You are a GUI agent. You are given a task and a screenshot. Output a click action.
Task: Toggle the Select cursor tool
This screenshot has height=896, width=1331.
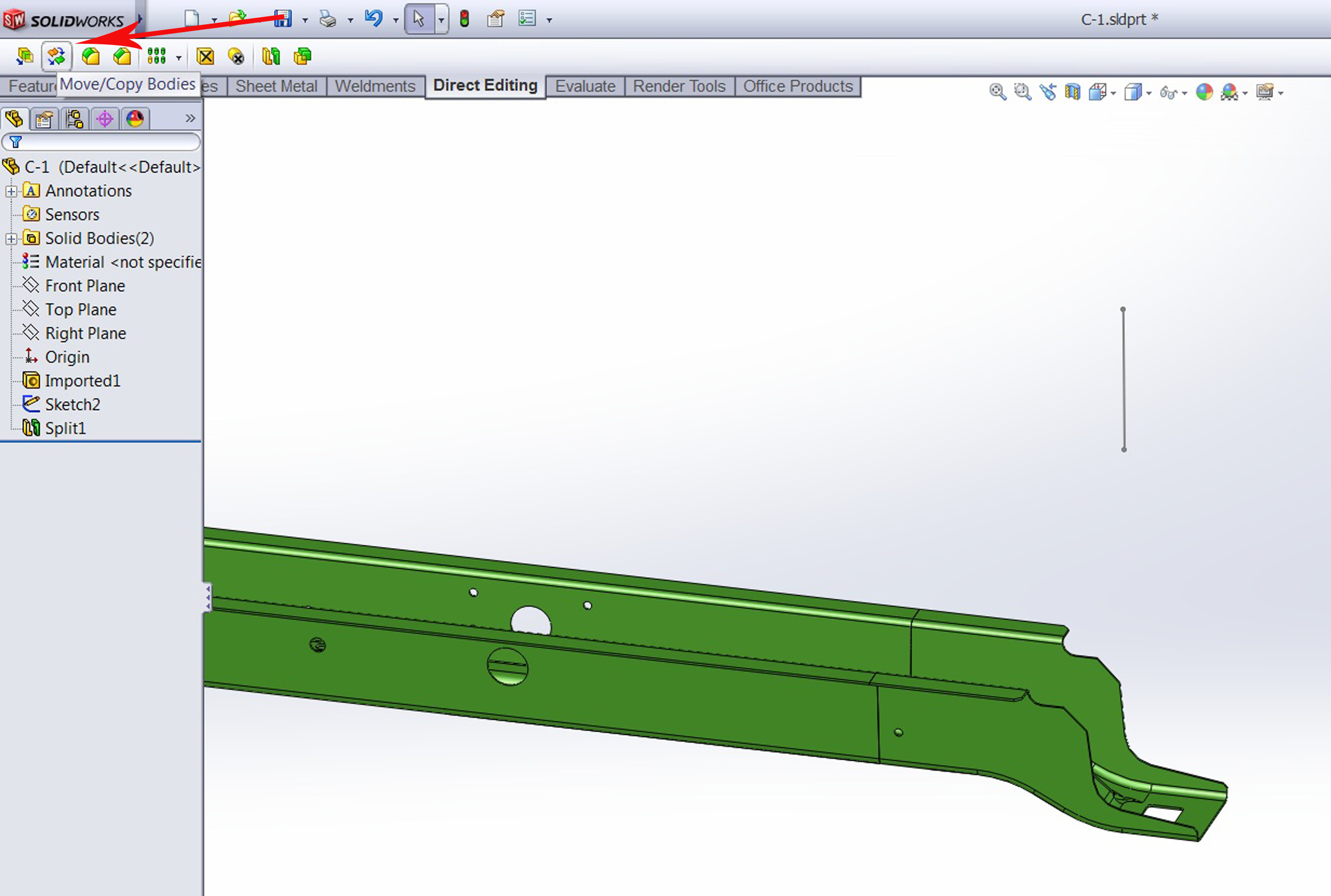[419, 19]
